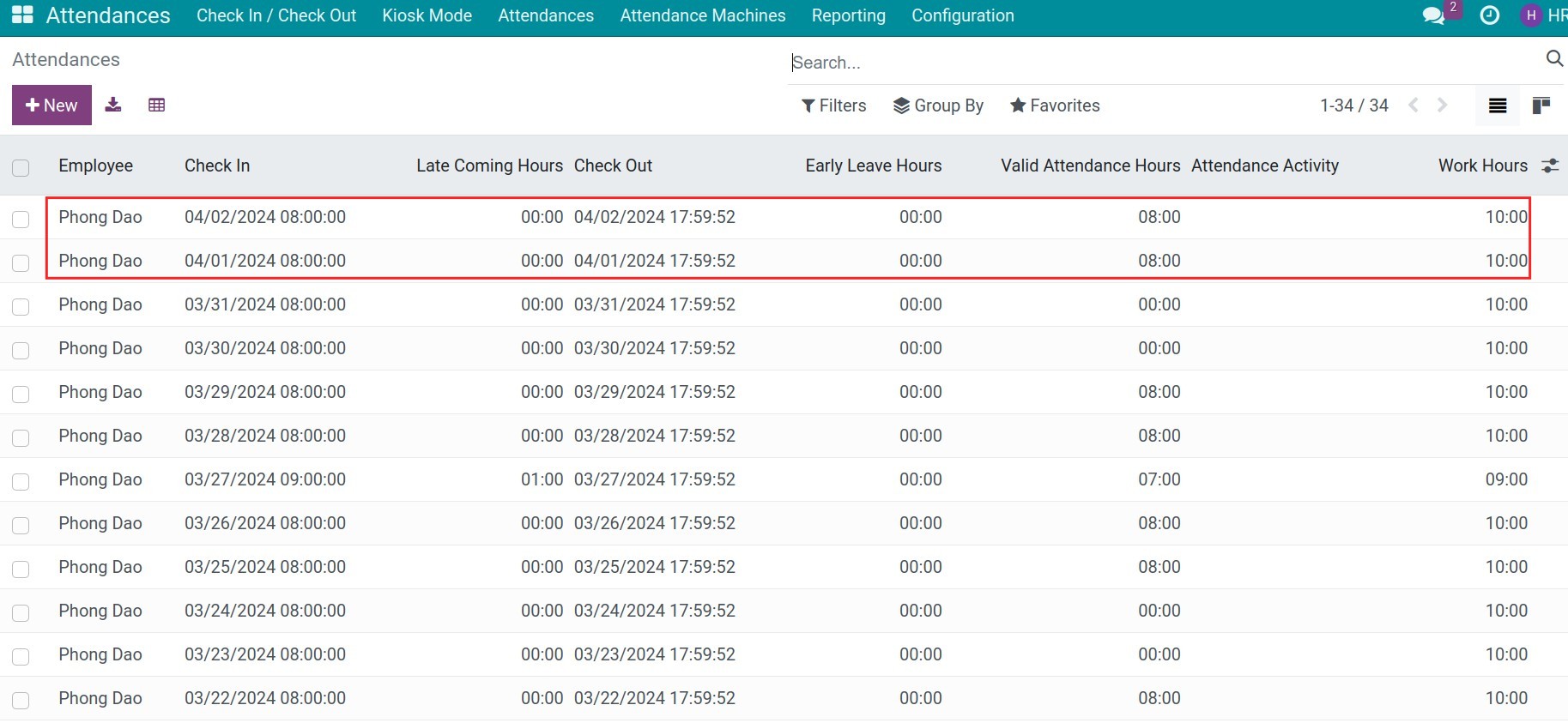The width and height of the screenshot is (1568, 723).
Task: Go to next page arrow
Action: [x=1443, y=105]
